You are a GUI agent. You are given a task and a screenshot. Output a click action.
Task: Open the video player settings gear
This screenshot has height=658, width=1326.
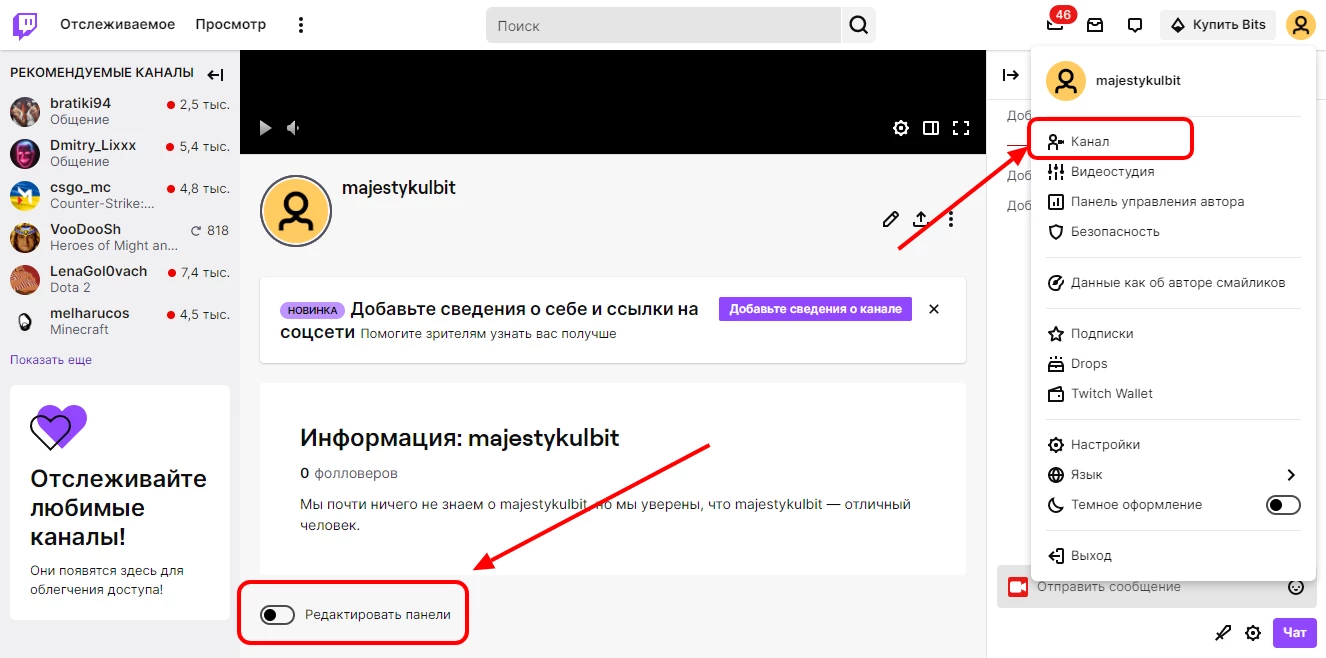point(901,128)
